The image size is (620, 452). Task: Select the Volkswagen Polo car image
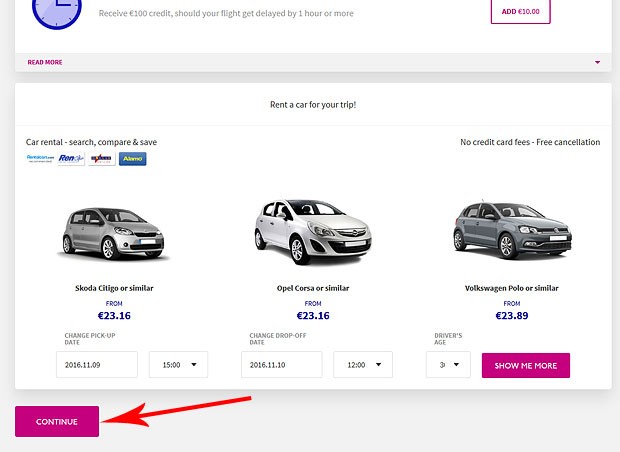coord(511,229)
